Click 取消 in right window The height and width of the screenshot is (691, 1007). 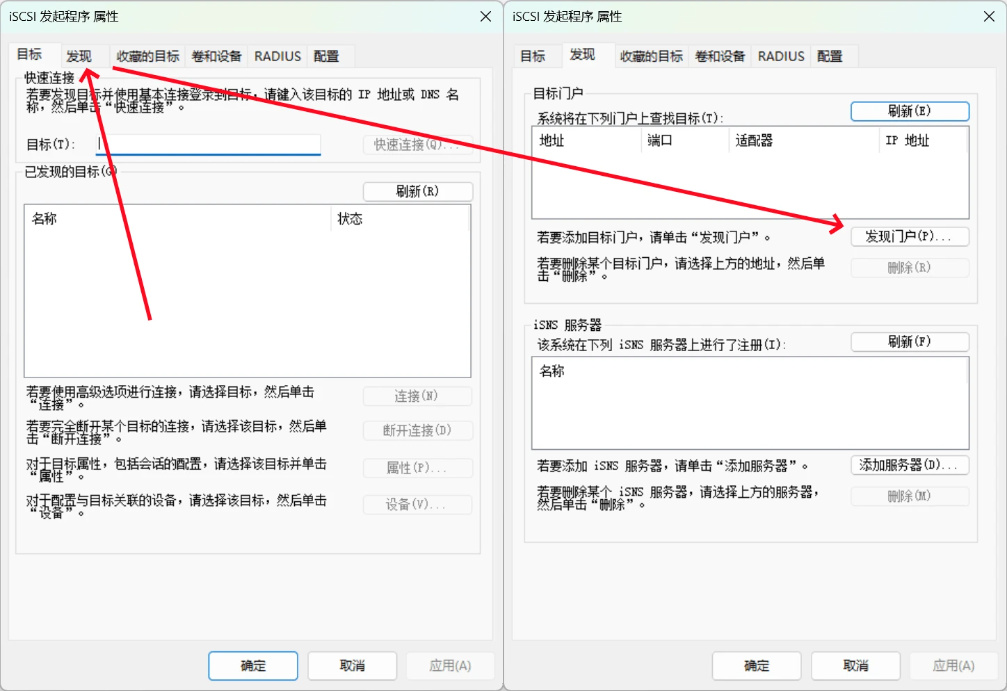[x=855, y=666]
